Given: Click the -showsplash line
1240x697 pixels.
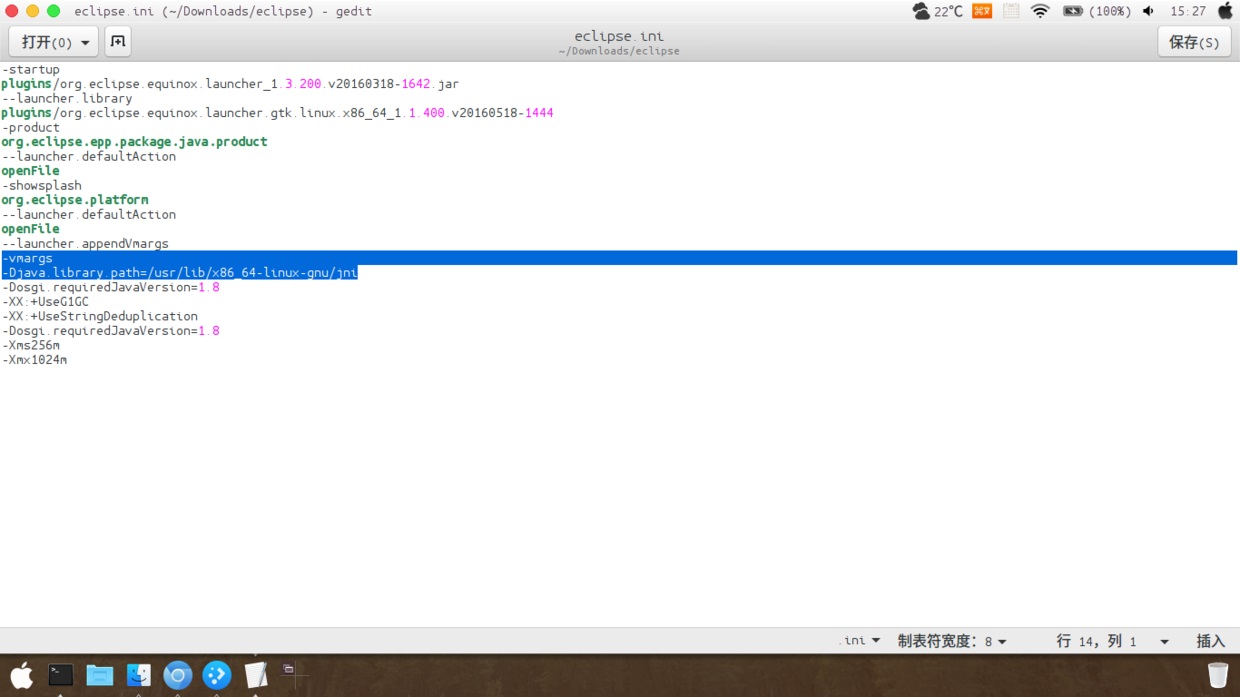Looking at the screenshot, I should pyautogui.click(x=41, y=186).
